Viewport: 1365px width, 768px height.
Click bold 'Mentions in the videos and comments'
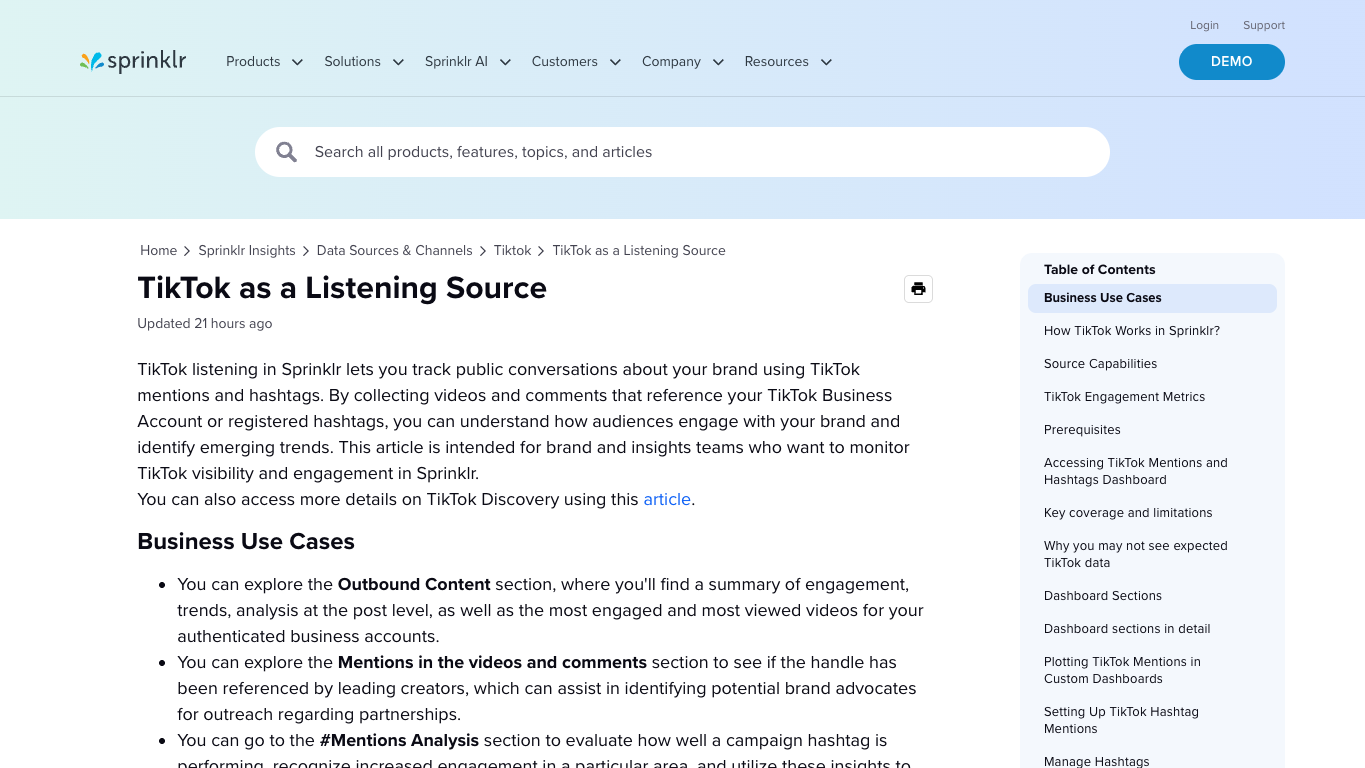(x=492, y=662)
